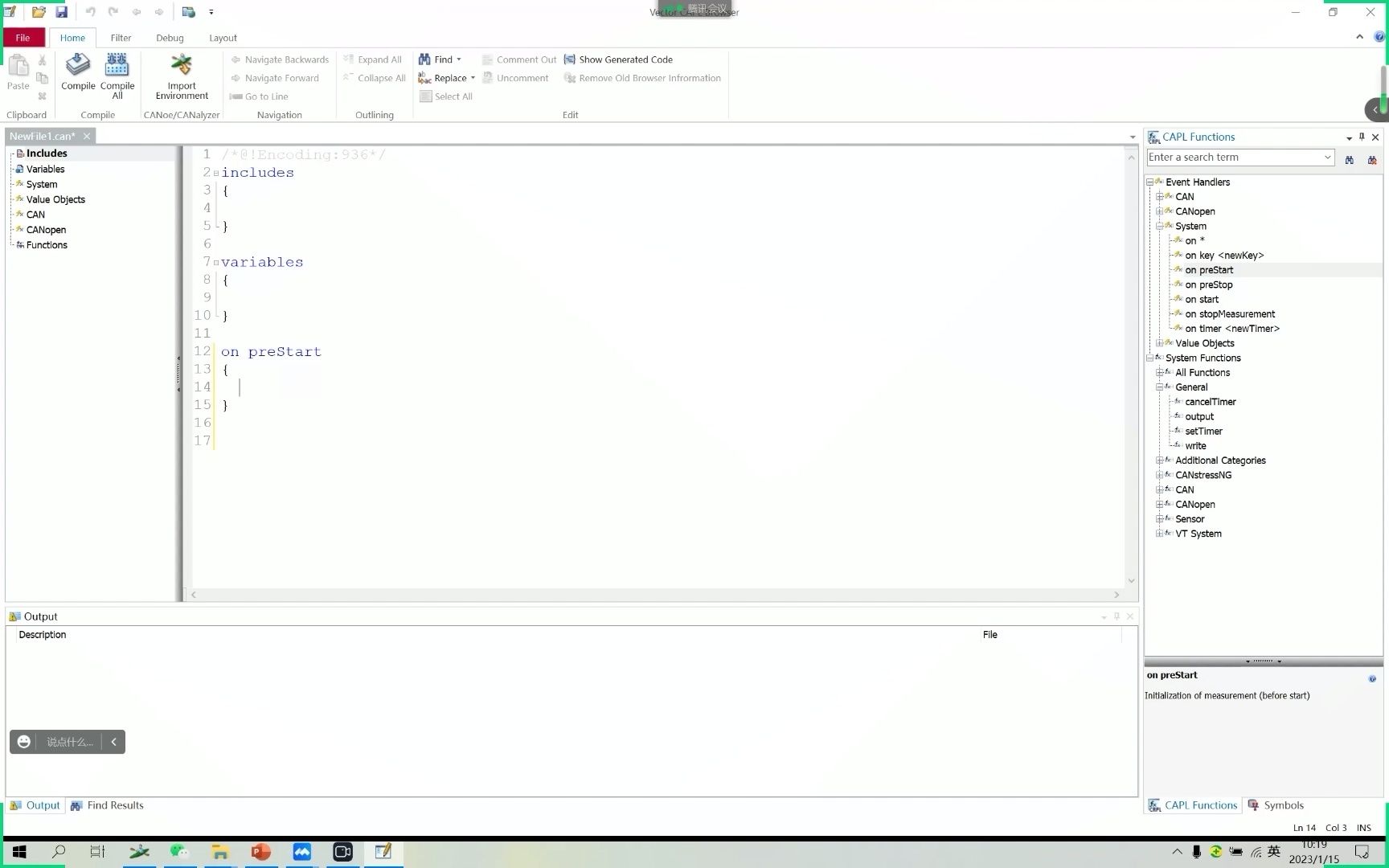Click Remove Old Browser Information
The height and width of the screenshot is (868, 1389).
click(x=642, y=78)
